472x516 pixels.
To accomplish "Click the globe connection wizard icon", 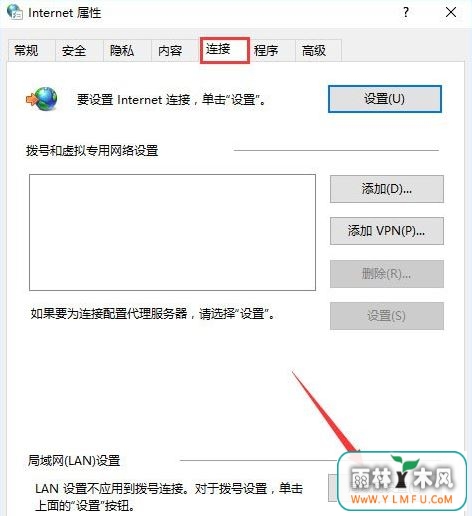I will tap(42, 99).
